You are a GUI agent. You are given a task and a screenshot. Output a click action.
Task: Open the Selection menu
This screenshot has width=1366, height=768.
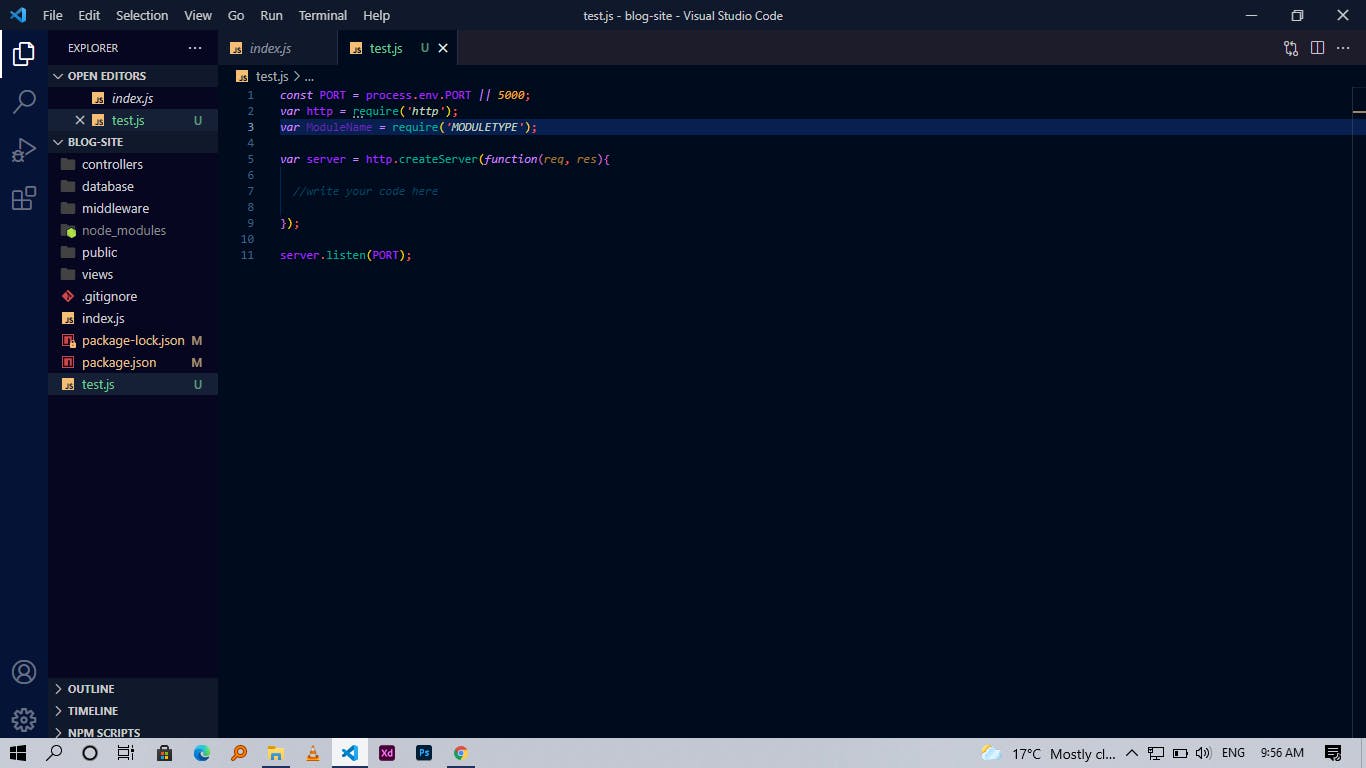pyautogui.click(x=142, y=15)
